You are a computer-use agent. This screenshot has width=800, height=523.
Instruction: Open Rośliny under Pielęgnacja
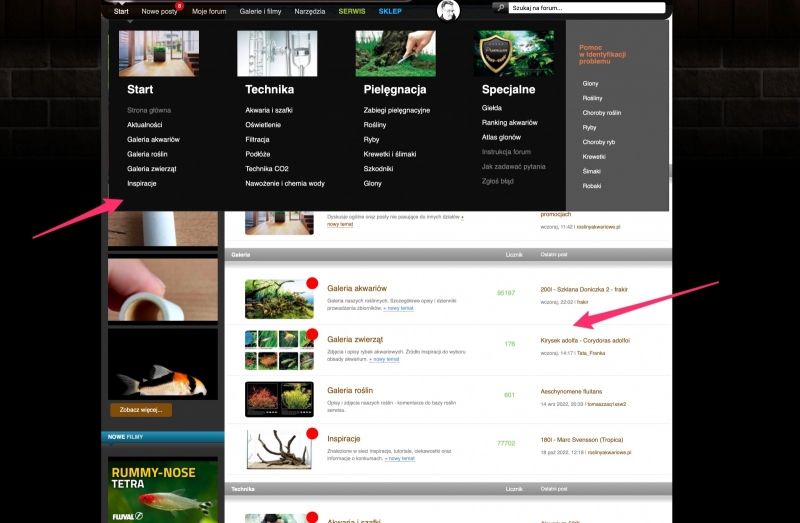374,124
